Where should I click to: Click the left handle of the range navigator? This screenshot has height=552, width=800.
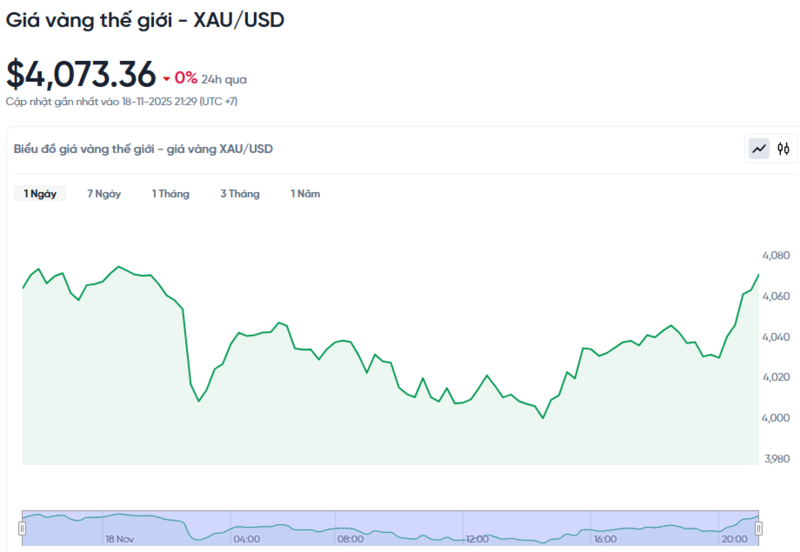23,527
